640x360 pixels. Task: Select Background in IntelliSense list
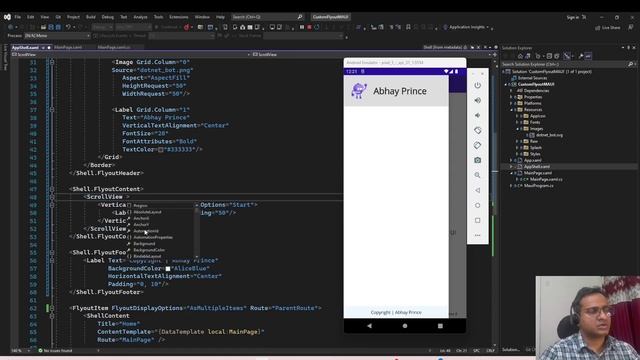click(144, 244)
